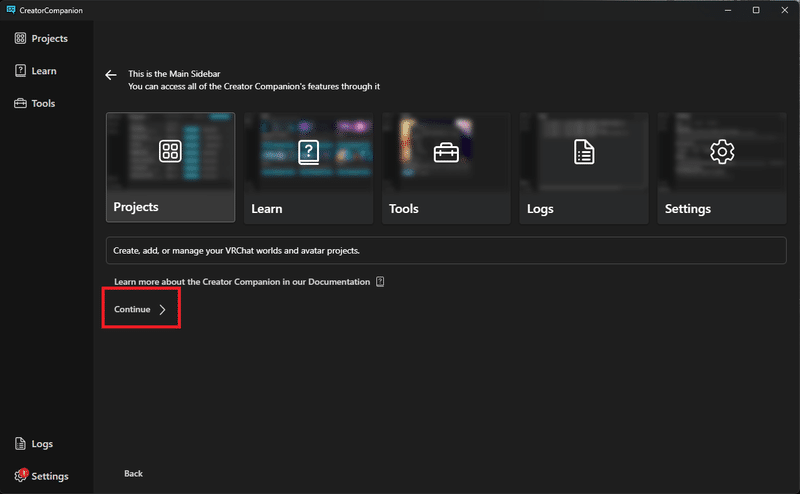Image resolution: width=800 pixels, height=494 pixels.
Task: Maximize the CreatorCompanion window
Action: coord(756,10)
